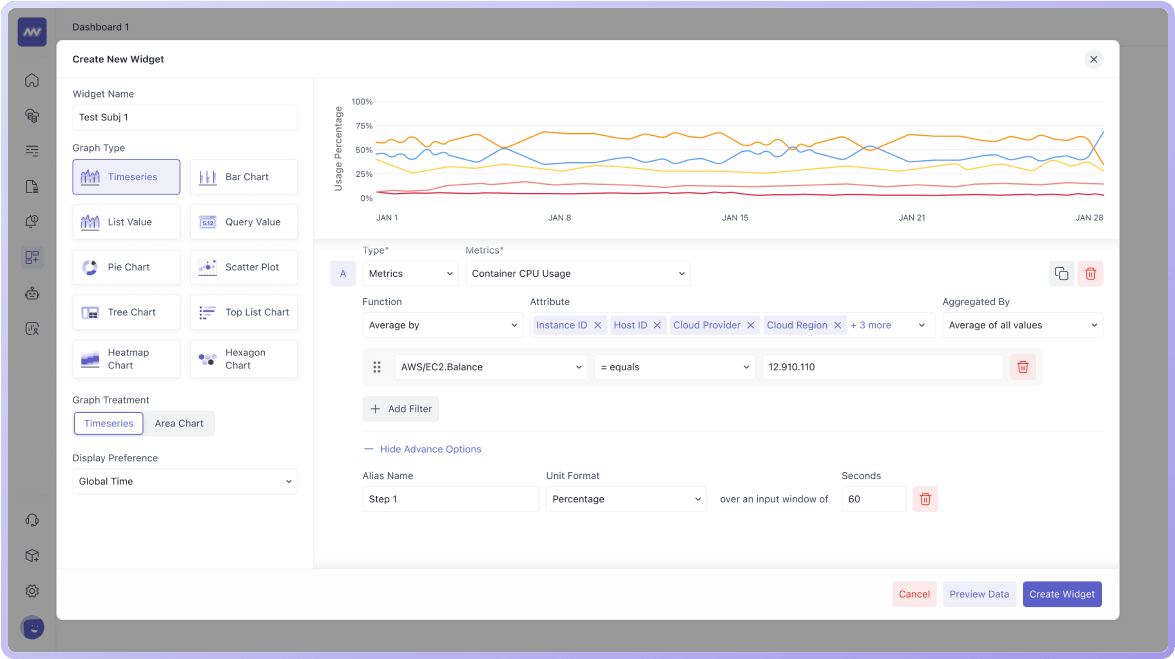
Task: Select the Query Value graph type
Action: (x=244, y=222)
